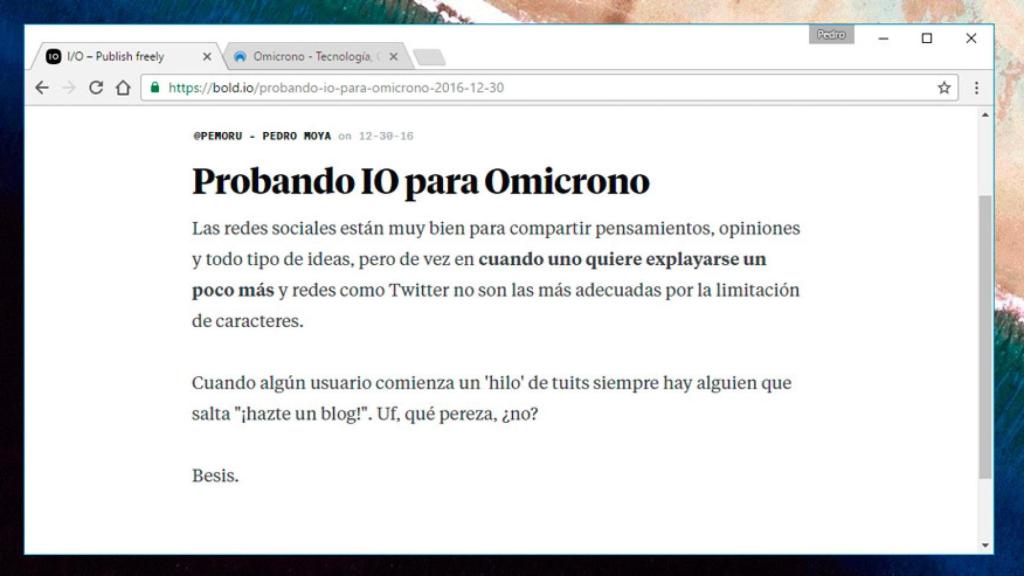Click the scrollbar up arrow
Image resolution: width=1024 pixels, height=576 pixels.
[x=985, y=116]
